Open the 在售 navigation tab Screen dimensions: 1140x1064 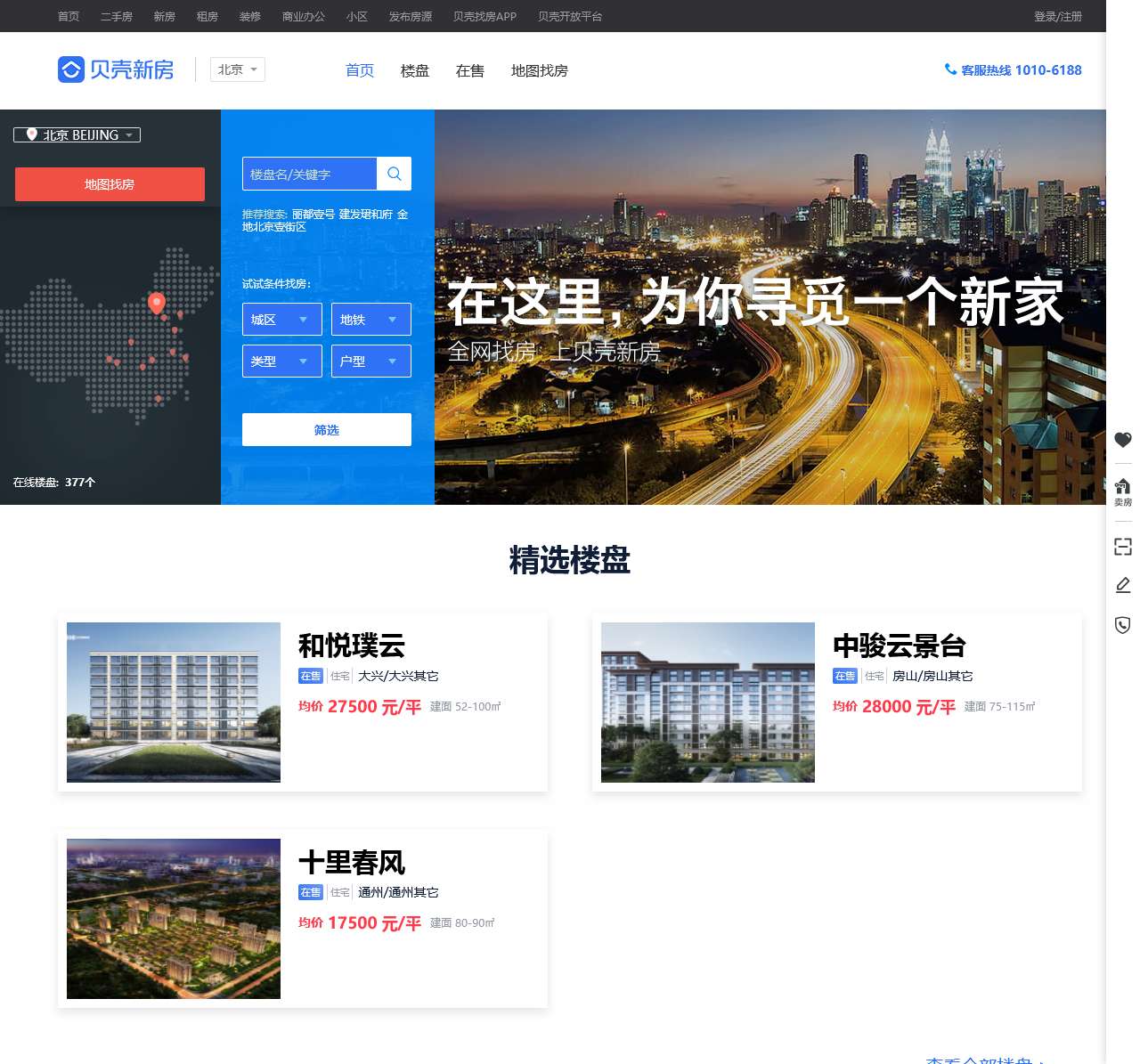470,70
